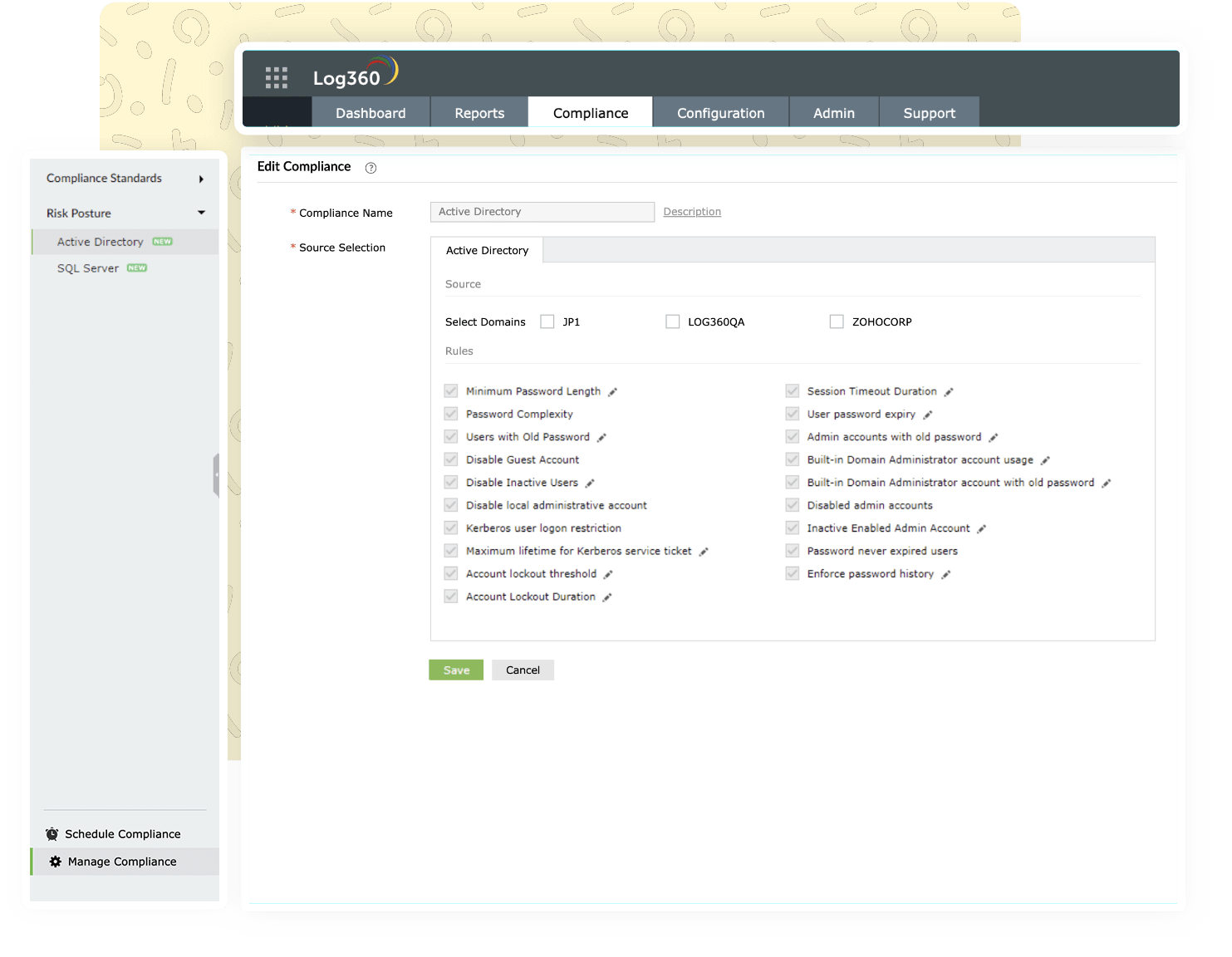
Task: Toggle the Session Timeout Duration checkbox
Action: point(793,390)
